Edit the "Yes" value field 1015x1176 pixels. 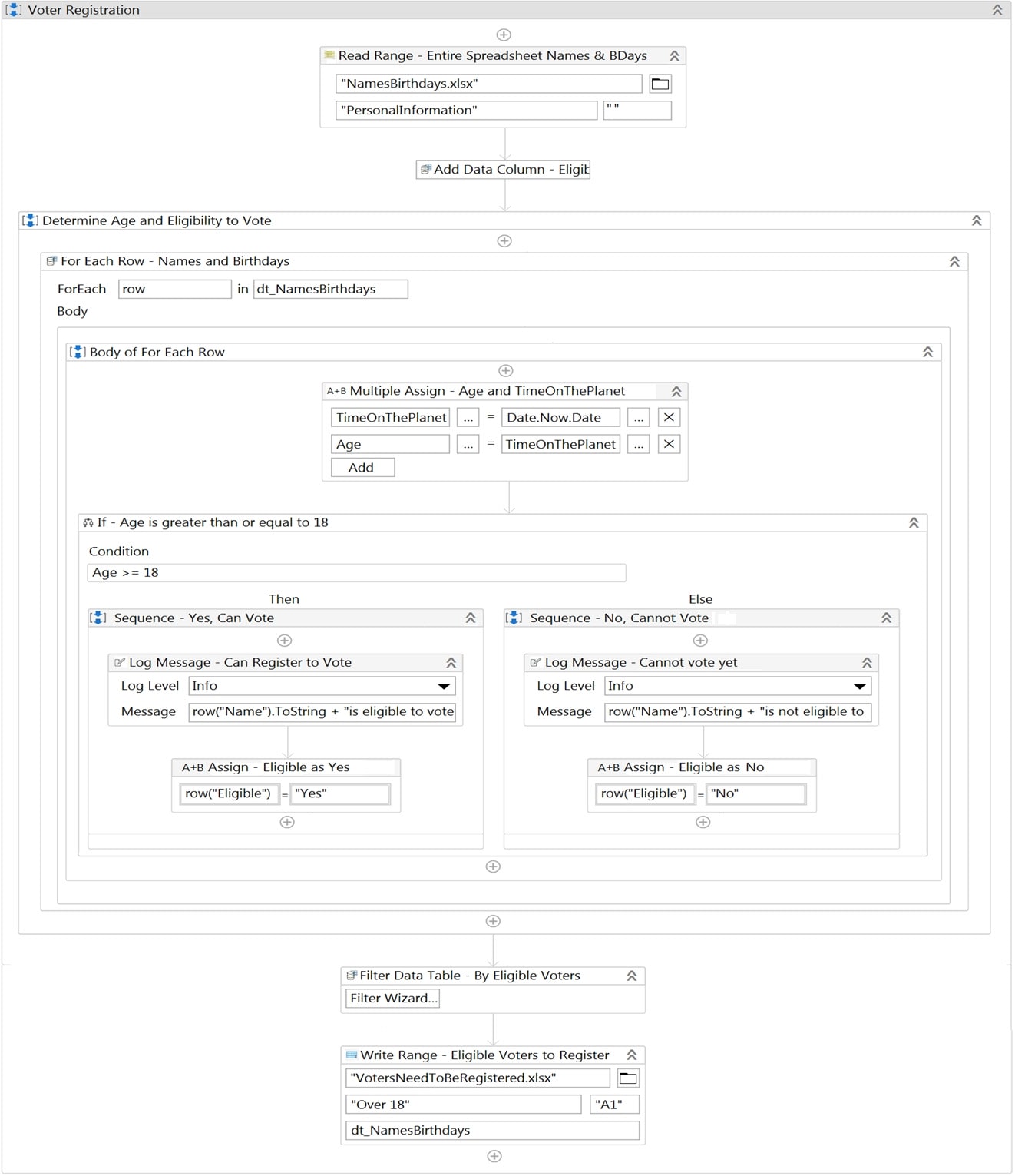(x=340, y=794)
